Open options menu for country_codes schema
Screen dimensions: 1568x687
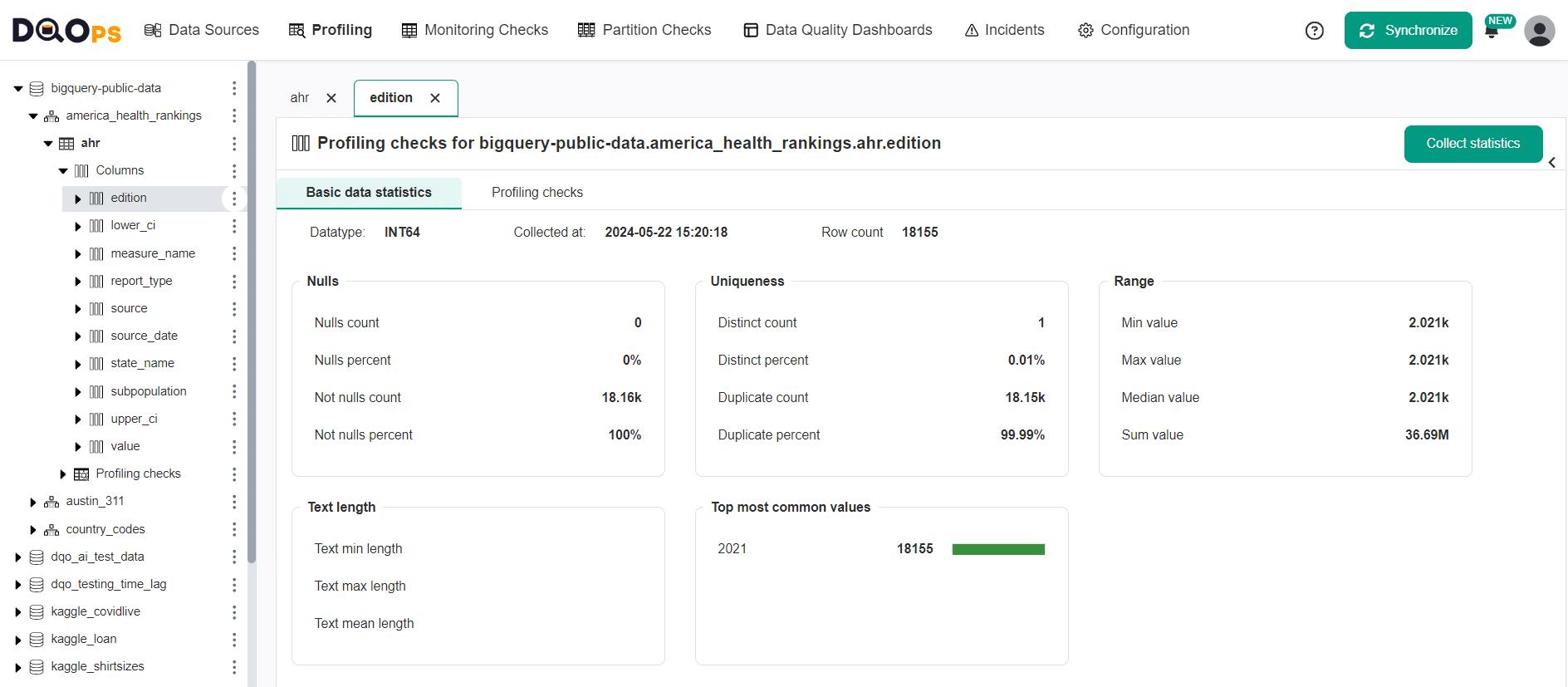(234, 529)
